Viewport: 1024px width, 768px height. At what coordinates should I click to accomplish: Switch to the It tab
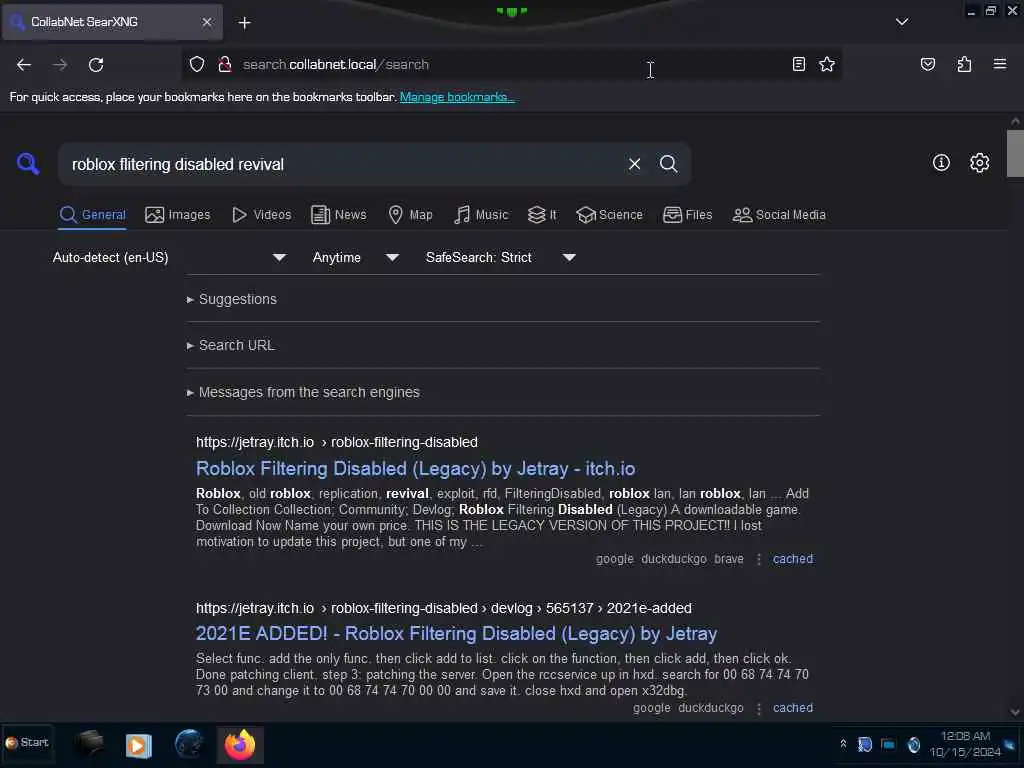(542, 215)
